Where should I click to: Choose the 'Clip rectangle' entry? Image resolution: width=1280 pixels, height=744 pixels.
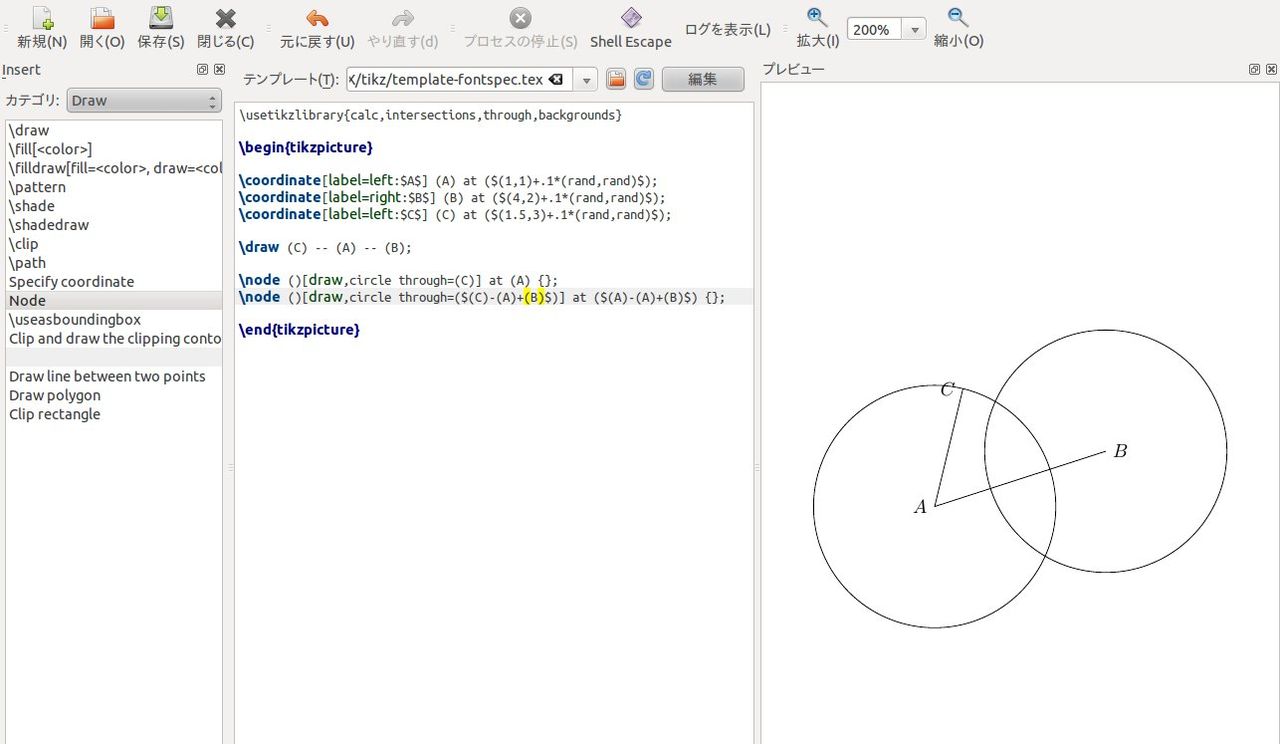pos(114,415)
